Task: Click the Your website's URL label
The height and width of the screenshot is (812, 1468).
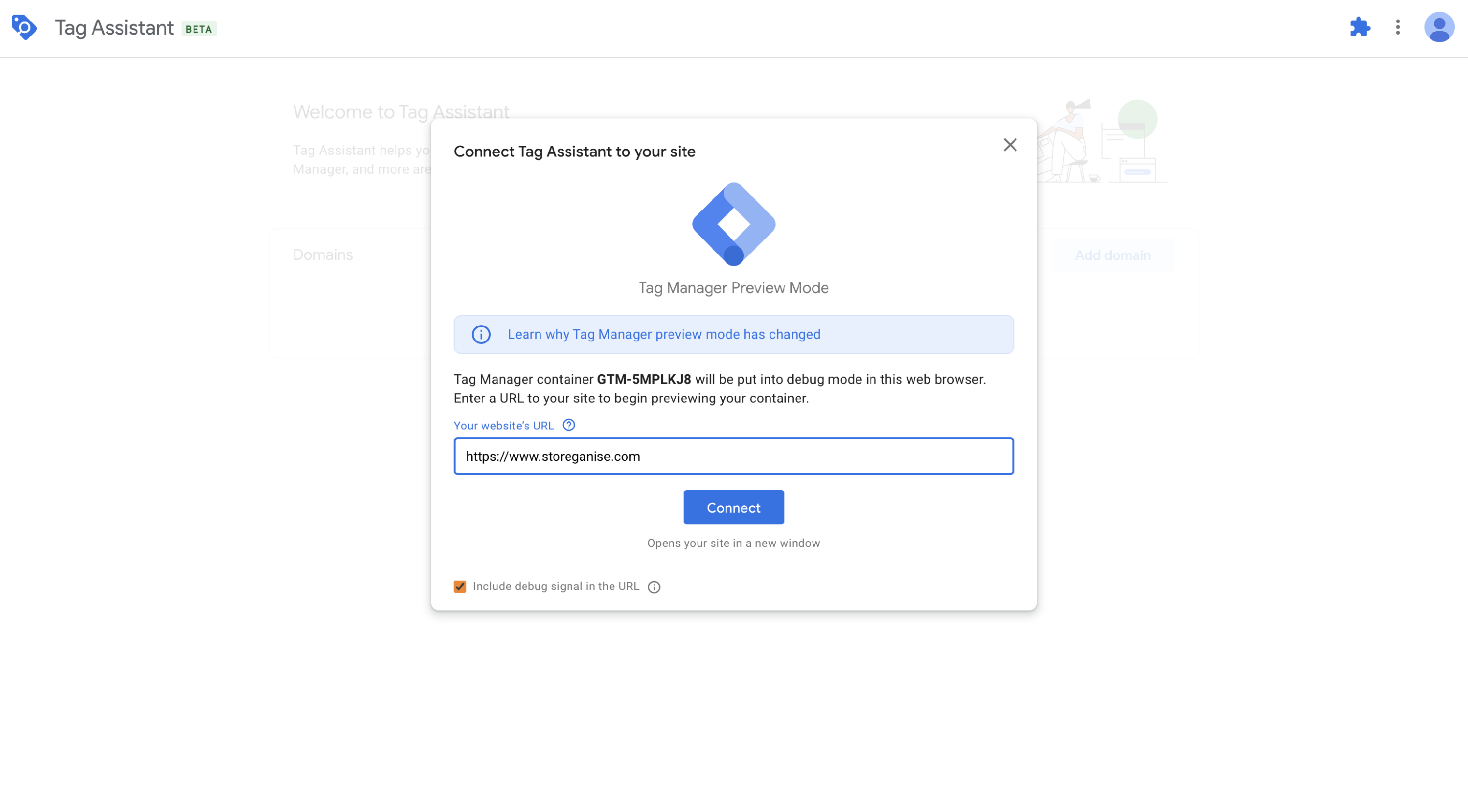Action: pos(503,426)
